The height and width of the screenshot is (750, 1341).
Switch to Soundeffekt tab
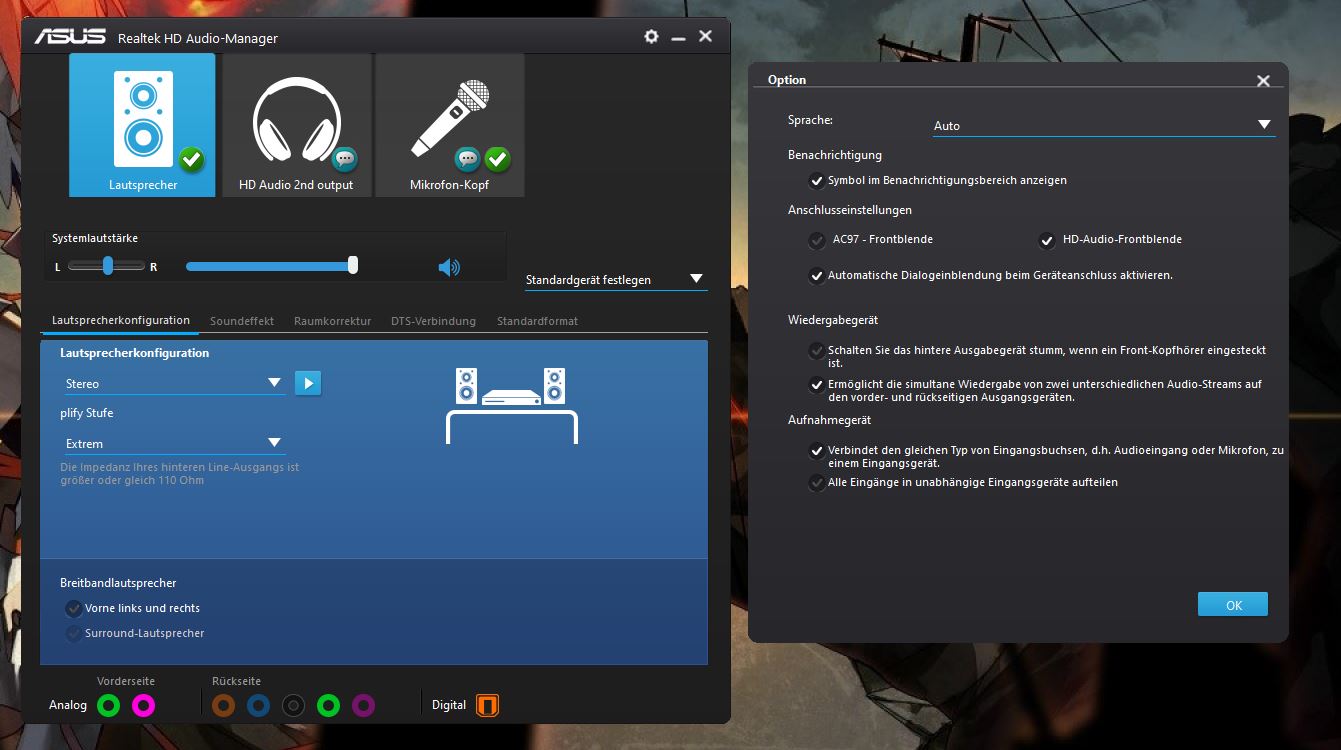242,321
